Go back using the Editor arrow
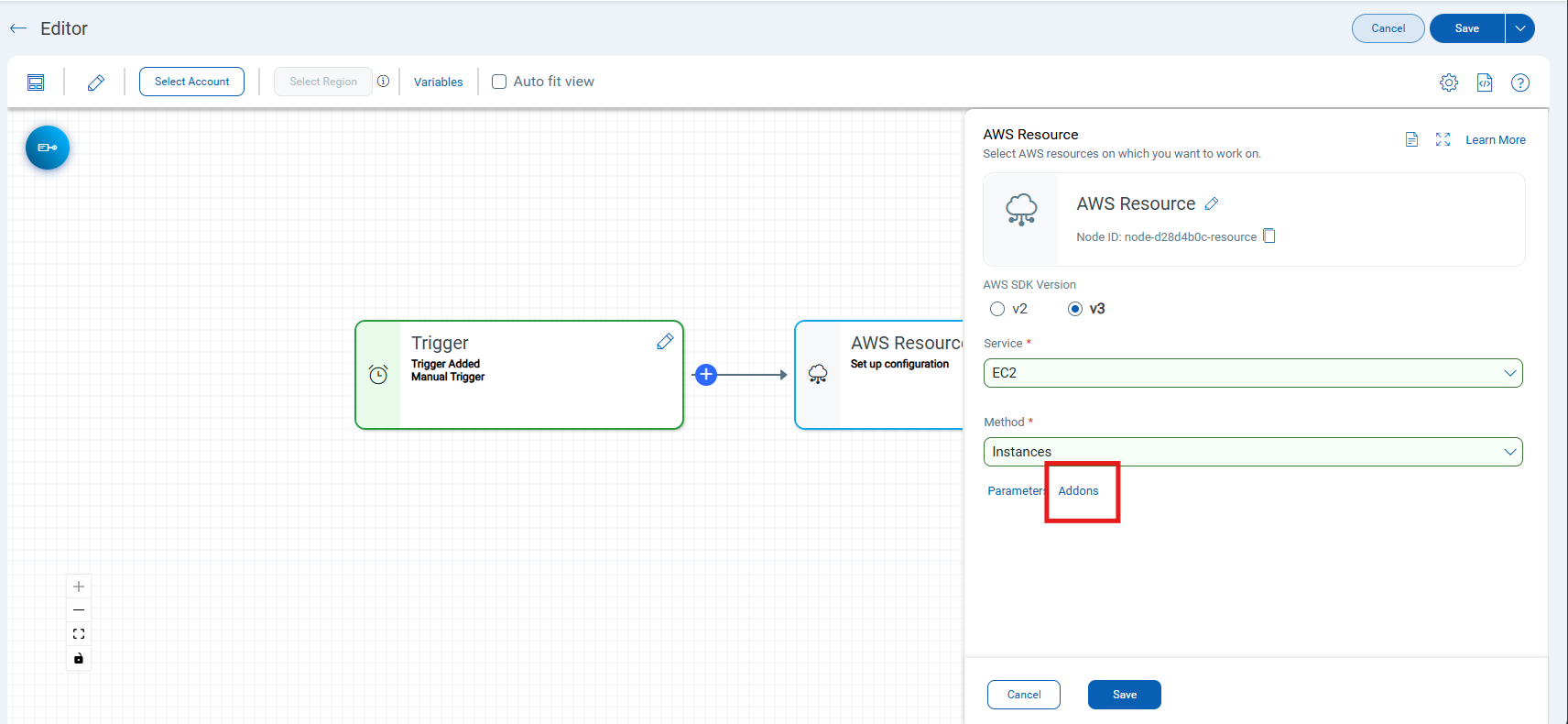 (18, 28)
